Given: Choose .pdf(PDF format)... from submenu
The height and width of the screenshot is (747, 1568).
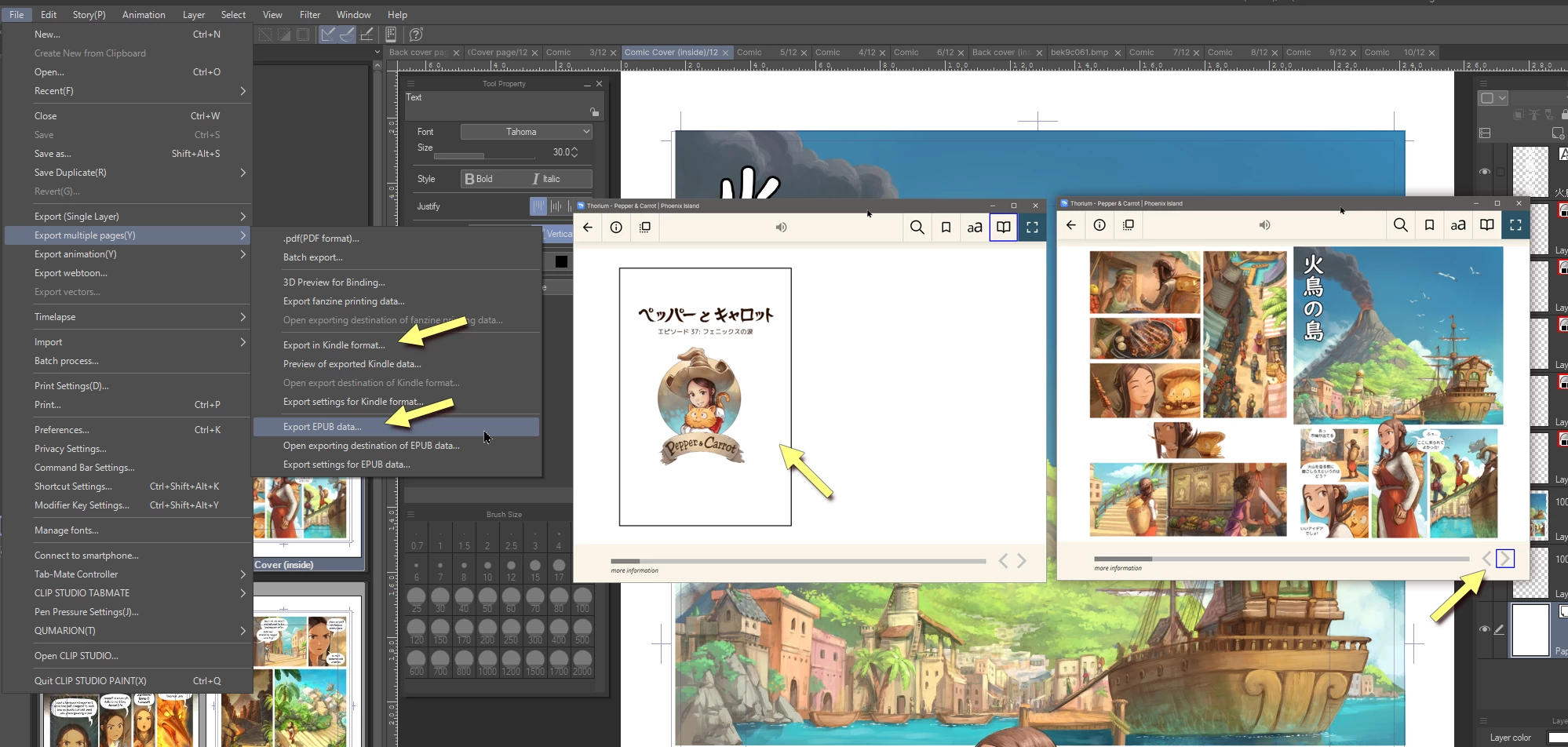Looking at the screenshot, I should tap(396, 239).
